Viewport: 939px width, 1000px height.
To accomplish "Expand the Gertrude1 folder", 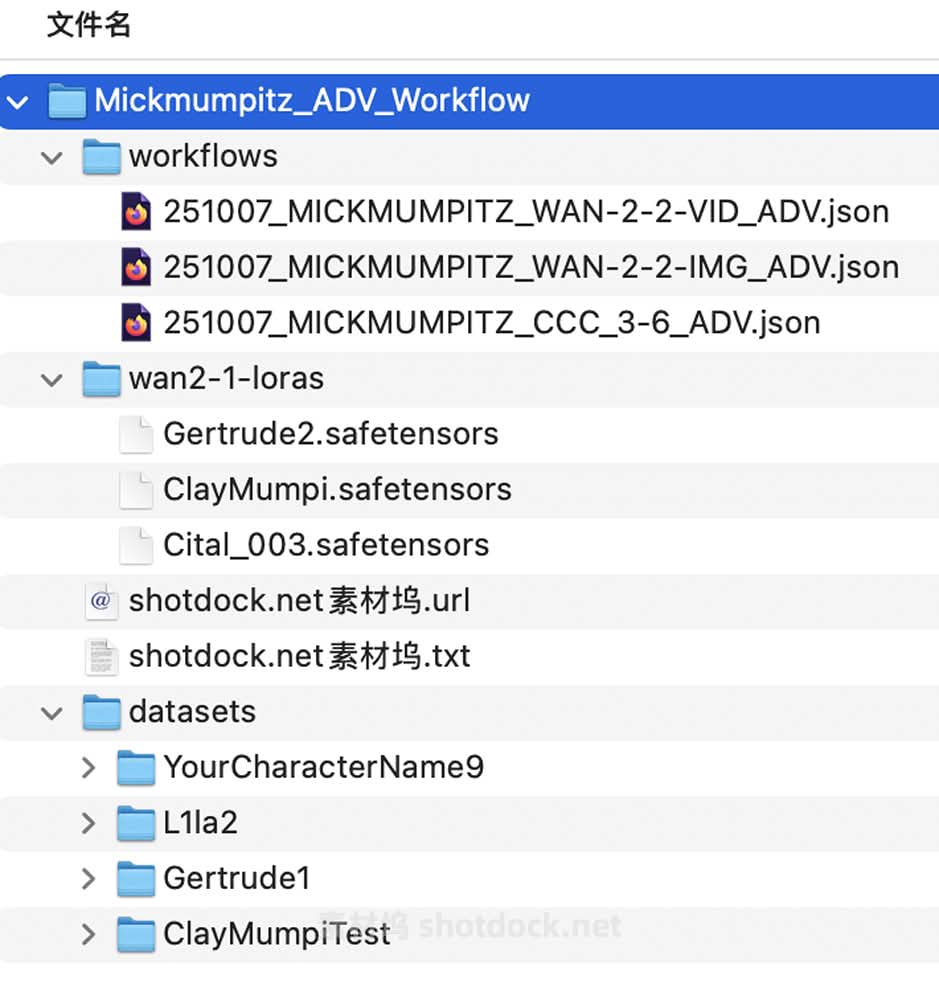I will (88, 879).
